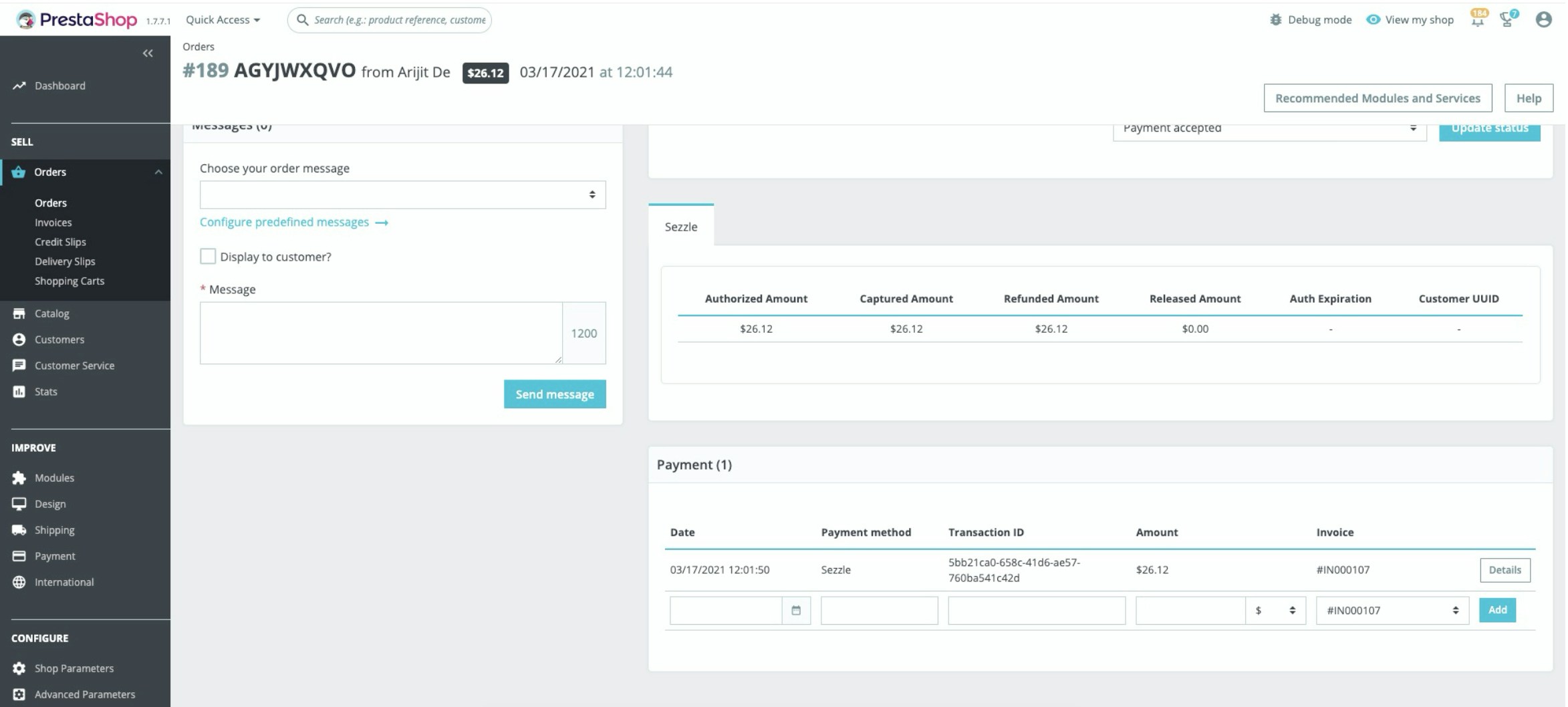Open the payment date calendar picker

(x=796, y=610)
